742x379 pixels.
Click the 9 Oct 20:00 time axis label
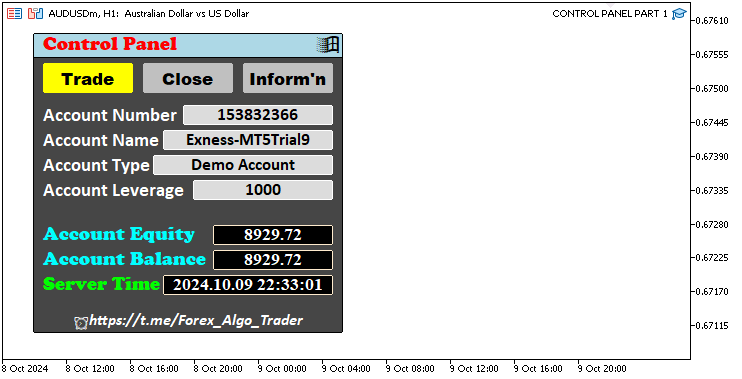coord(602,369)
